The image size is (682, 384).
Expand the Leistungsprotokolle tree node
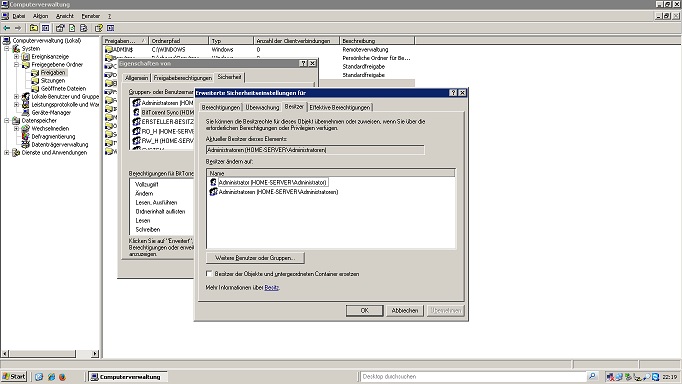(16, 104)
